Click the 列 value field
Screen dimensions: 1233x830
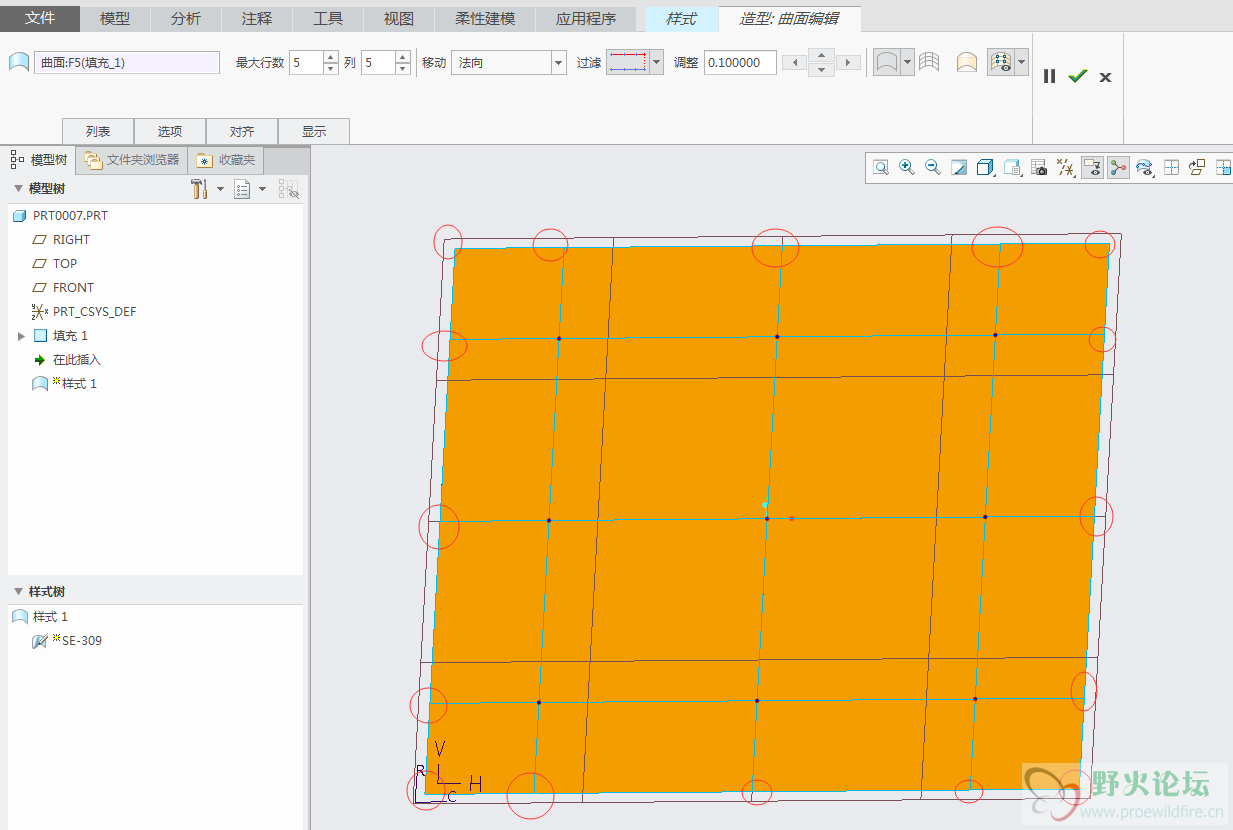(378, 62)
